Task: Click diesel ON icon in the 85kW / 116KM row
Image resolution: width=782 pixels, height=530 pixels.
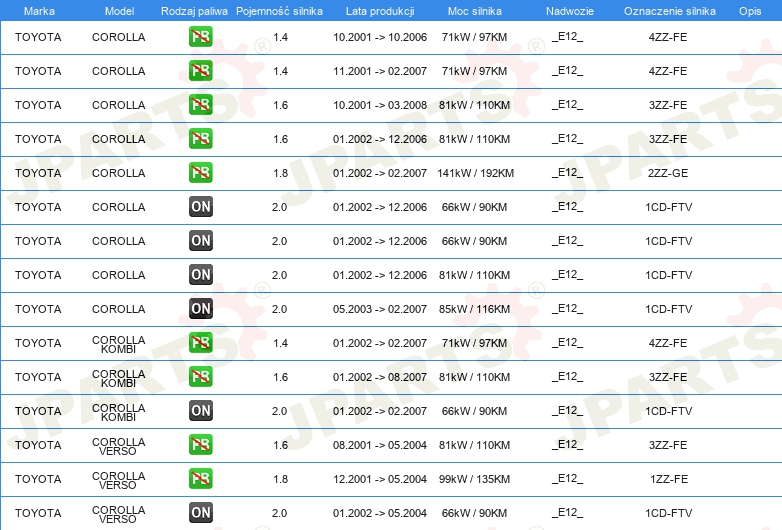Action: (200, 309)
